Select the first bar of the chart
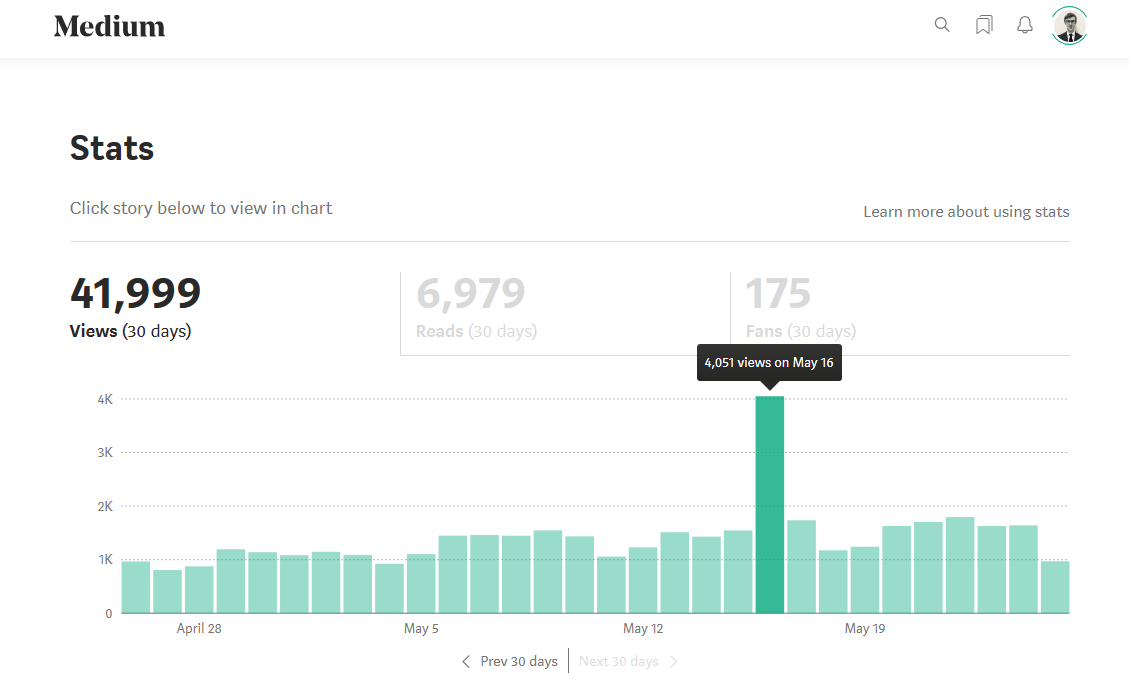Viewport: 1129px width, 691px height. [x=136, y=587]
